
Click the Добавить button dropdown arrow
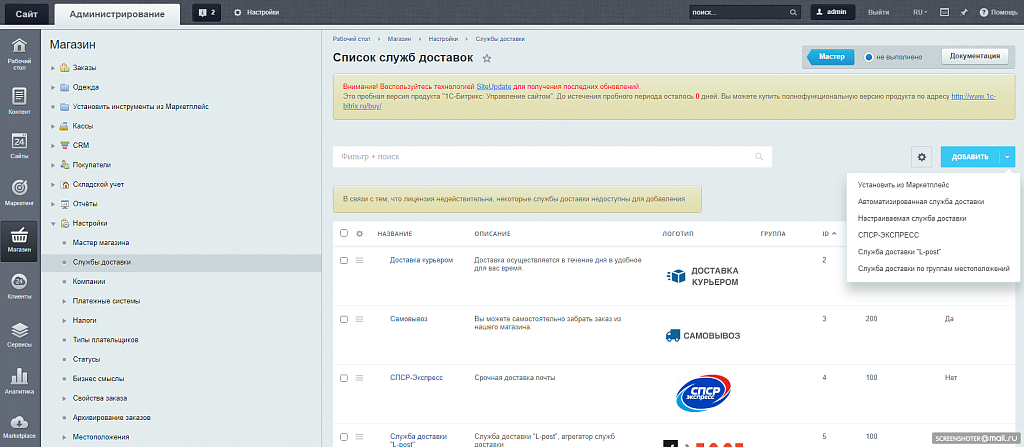pos(1008,157)
